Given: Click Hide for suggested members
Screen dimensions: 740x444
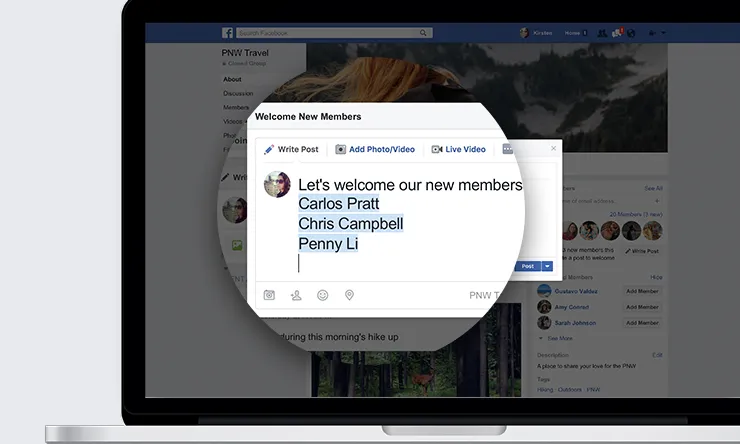Looking at the screenshot, I should coord(656,277).
